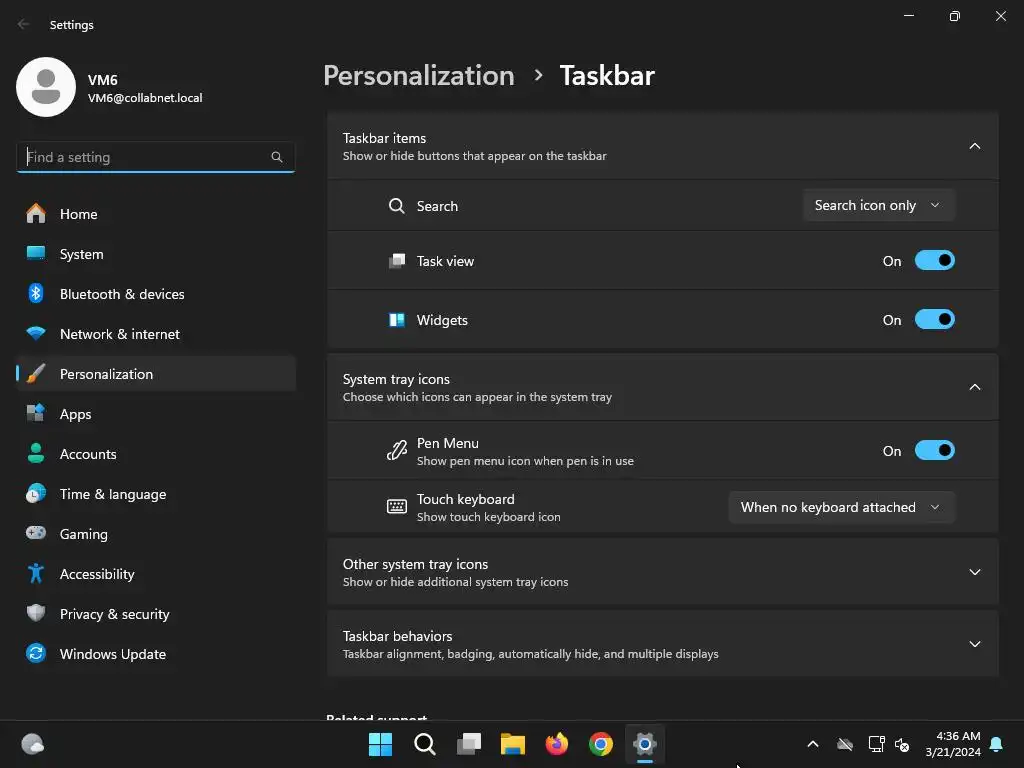The height and width of the screenshot is (768, 1024).
Task: Open the Time & language label
Action: click(113, 494)
